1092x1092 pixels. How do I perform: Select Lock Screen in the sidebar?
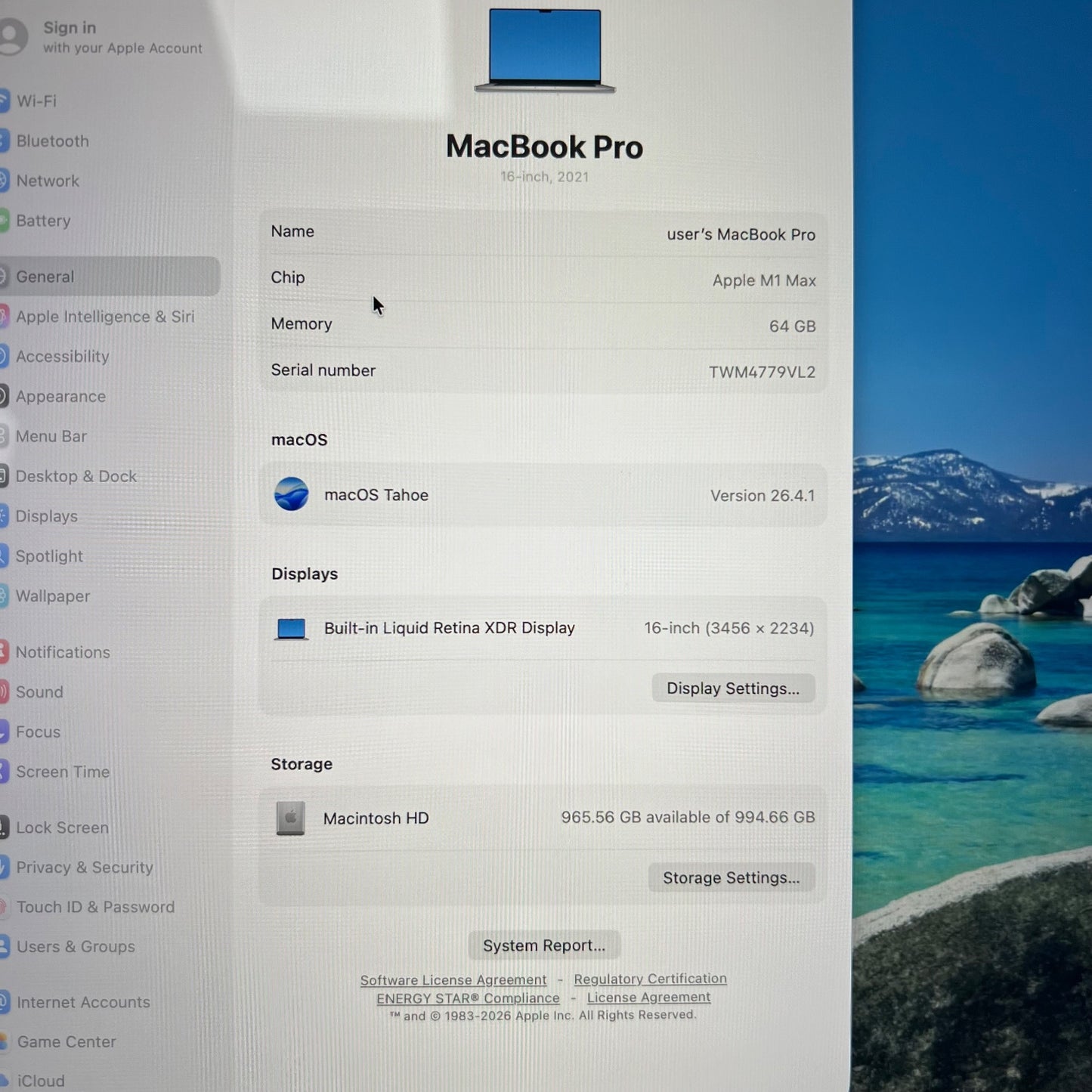click(x=62, y=828)
